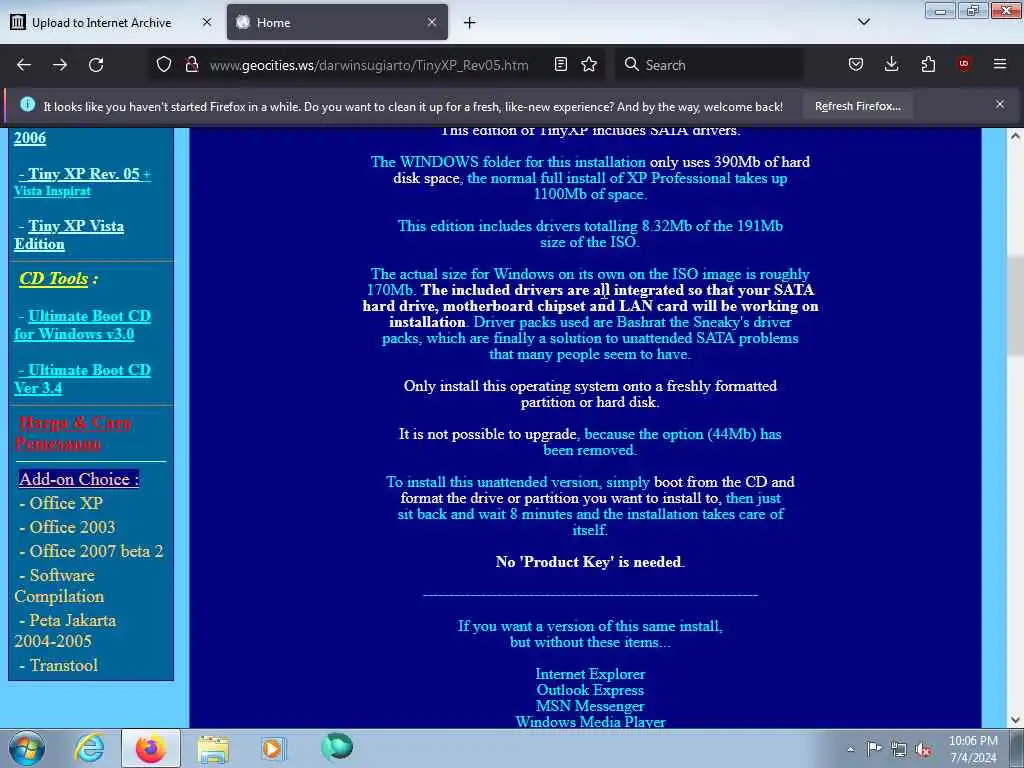The image size is (1024, 768).
Task: Click the 2006 sidebar link
Action: [30, 138]
